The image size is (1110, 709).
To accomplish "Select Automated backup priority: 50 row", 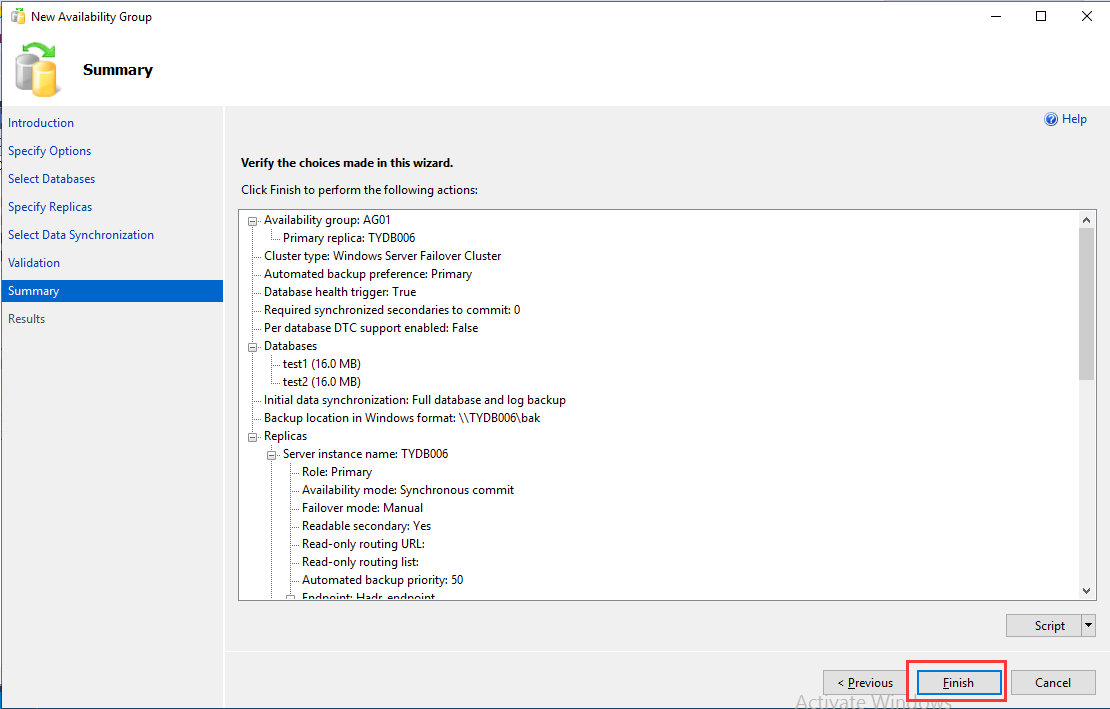I will coord(382,580).
